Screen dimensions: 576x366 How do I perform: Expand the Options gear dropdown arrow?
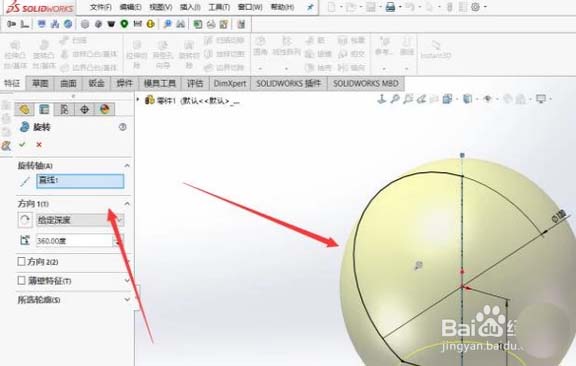(485, 7)
